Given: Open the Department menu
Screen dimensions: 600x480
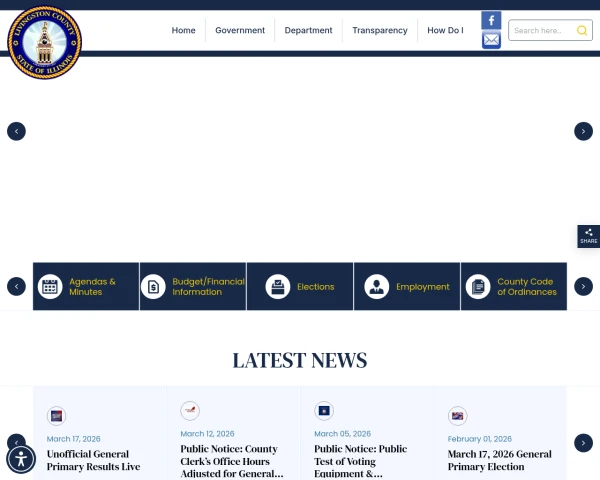Looking at the screenshot, I should click(308, 30).
